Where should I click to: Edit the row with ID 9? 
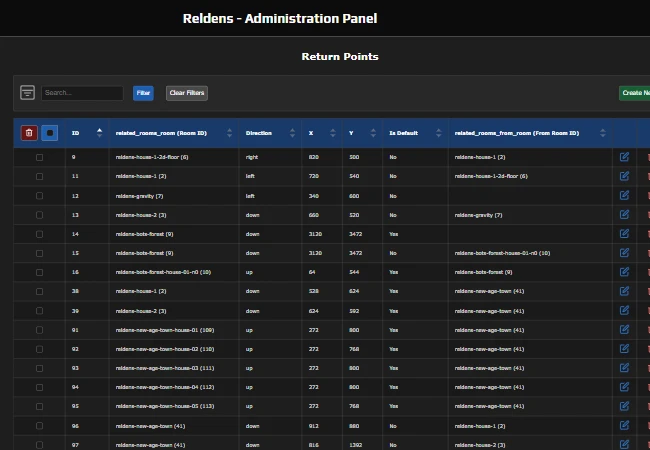pos(624,157)
